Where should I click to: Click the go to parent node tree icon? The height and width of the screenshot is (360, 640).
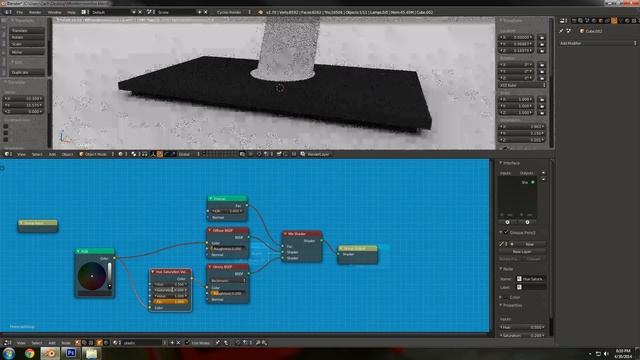point(227,342)
